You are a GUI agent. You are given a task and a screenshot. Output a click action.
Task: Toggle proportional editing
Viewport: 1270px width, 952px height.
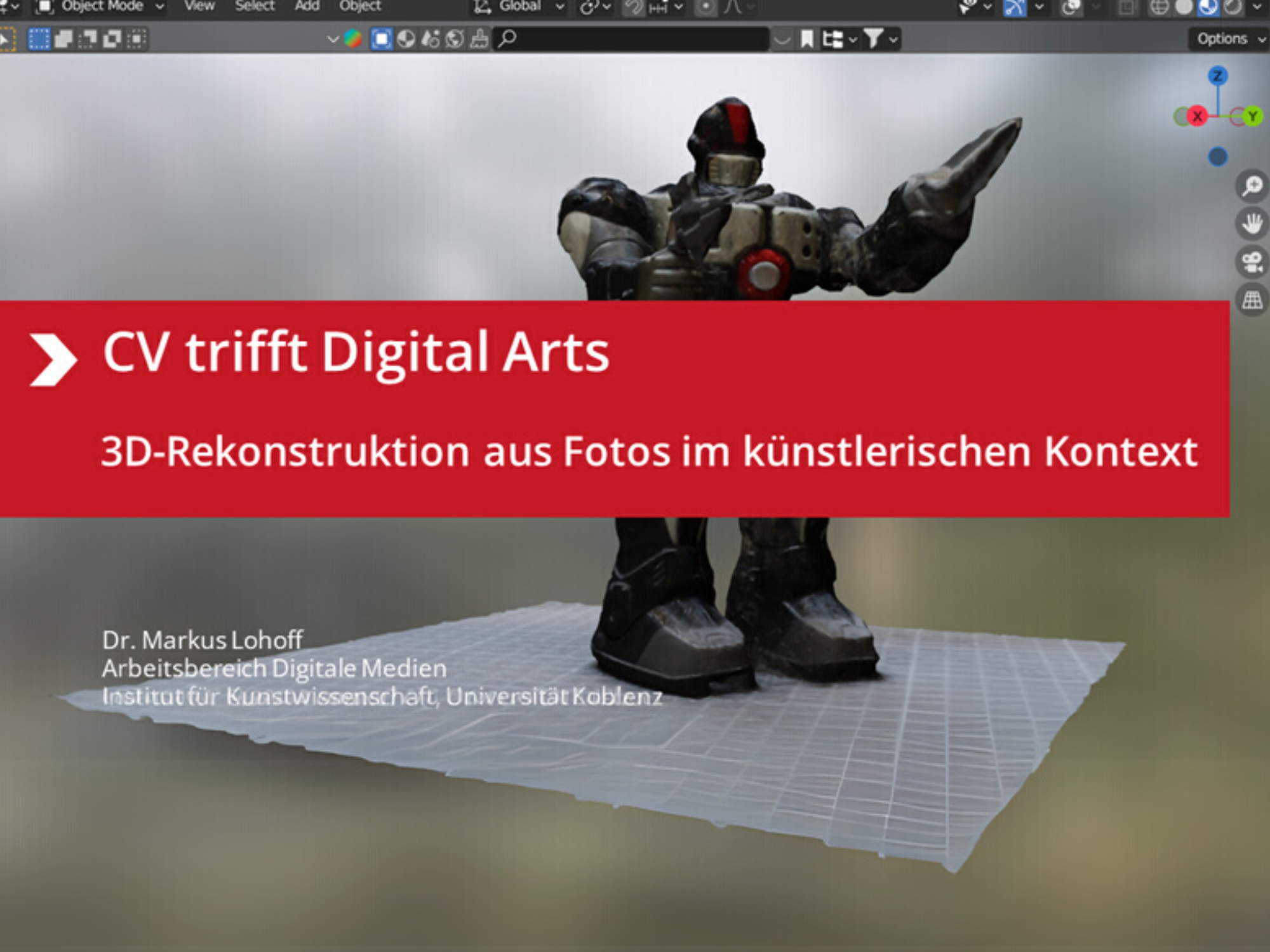click(705, 7)
